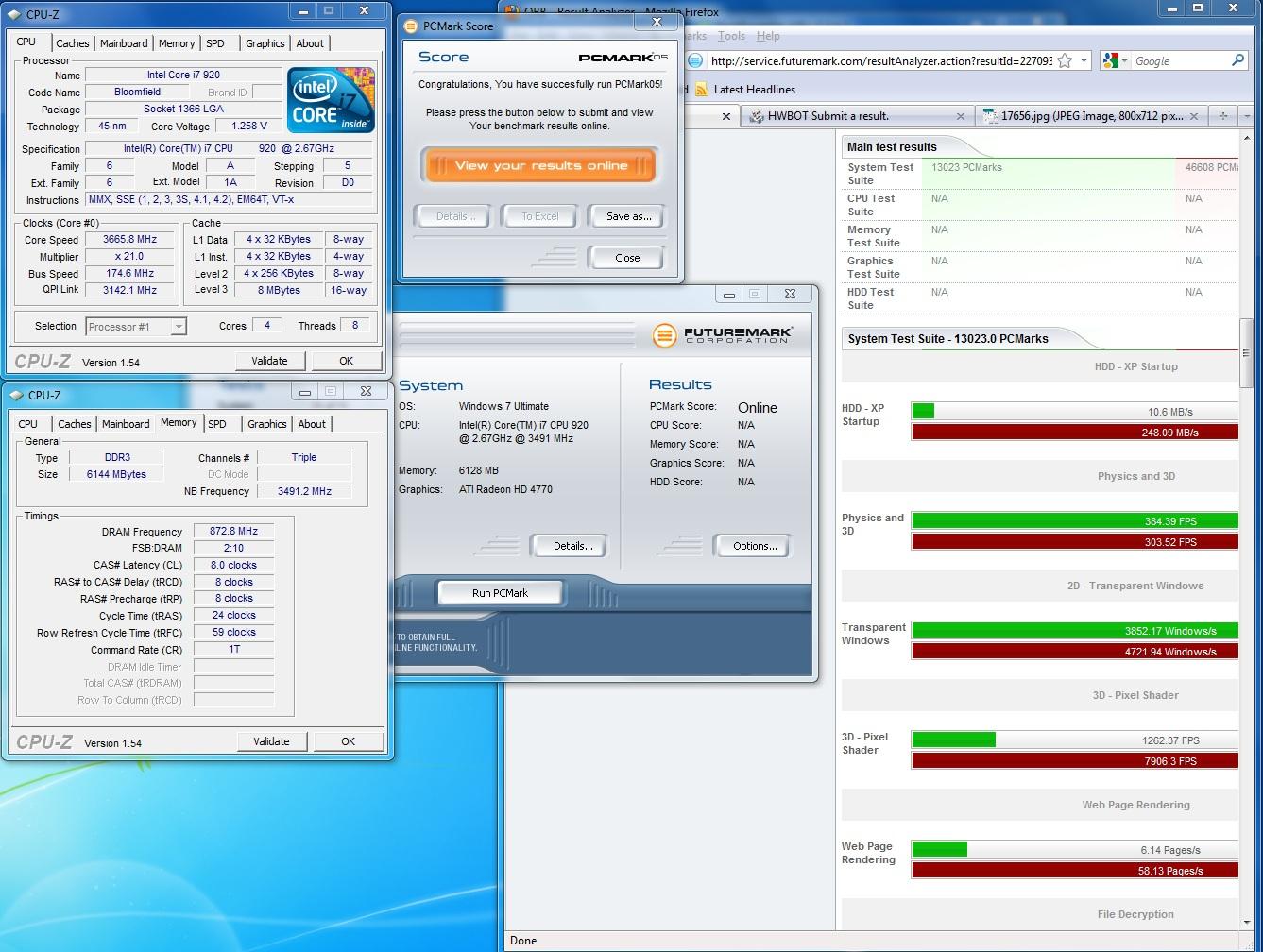Open the list all tabs dropdown
1263x952 pixels.
[1248, 116]
